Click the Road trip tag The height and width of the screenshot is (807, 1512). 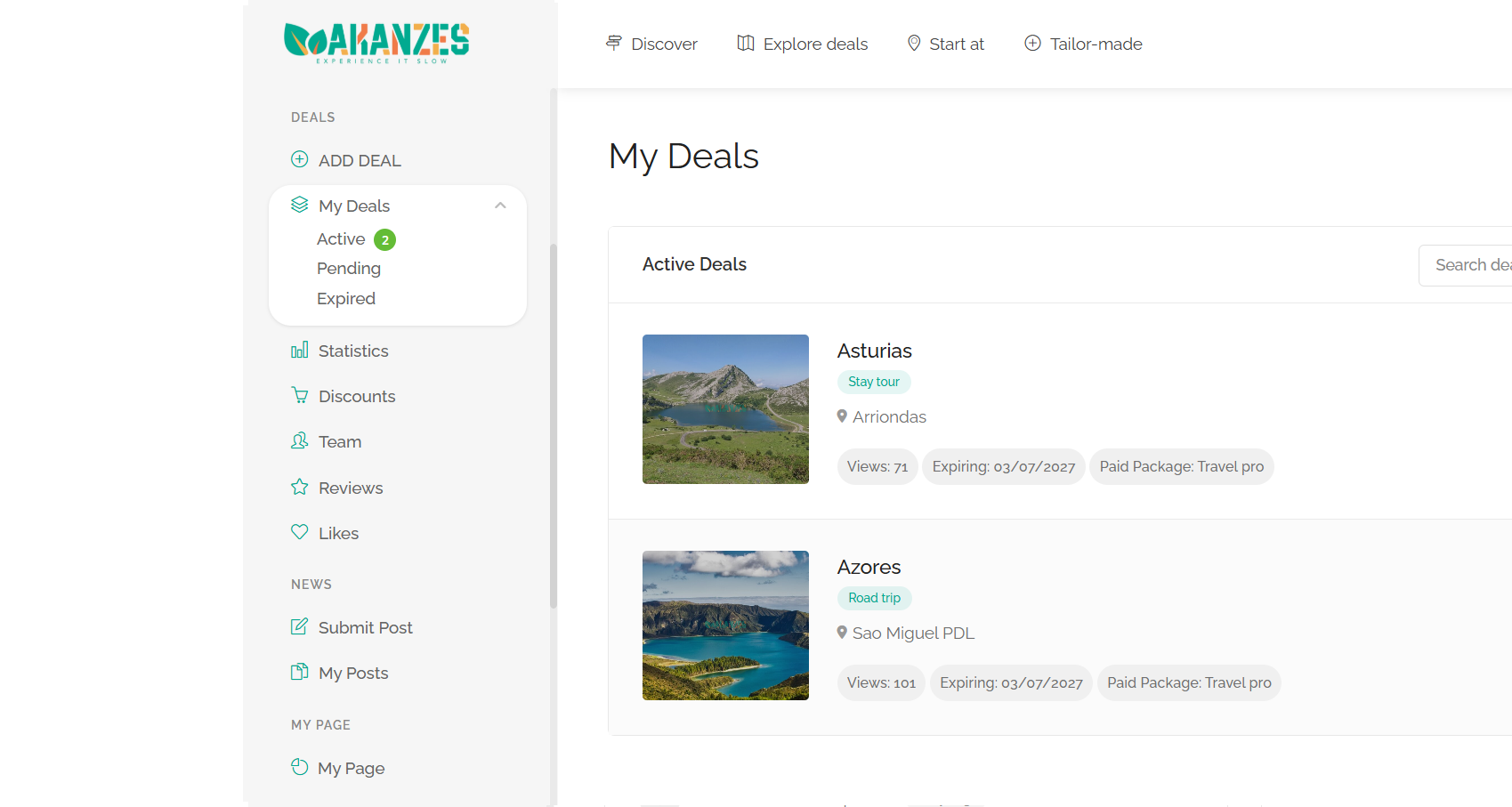click(x=875, y=598)
